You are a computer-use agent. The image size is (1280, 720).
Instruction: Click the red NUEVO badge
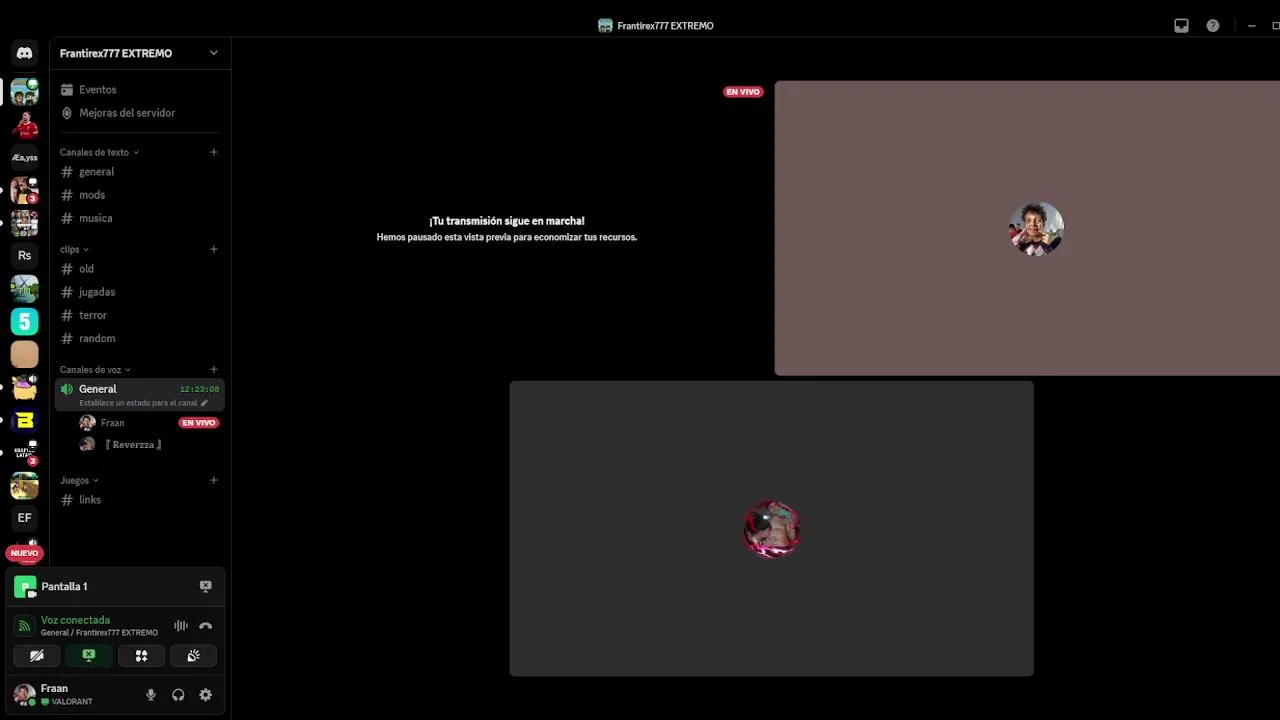coord(24,553)
